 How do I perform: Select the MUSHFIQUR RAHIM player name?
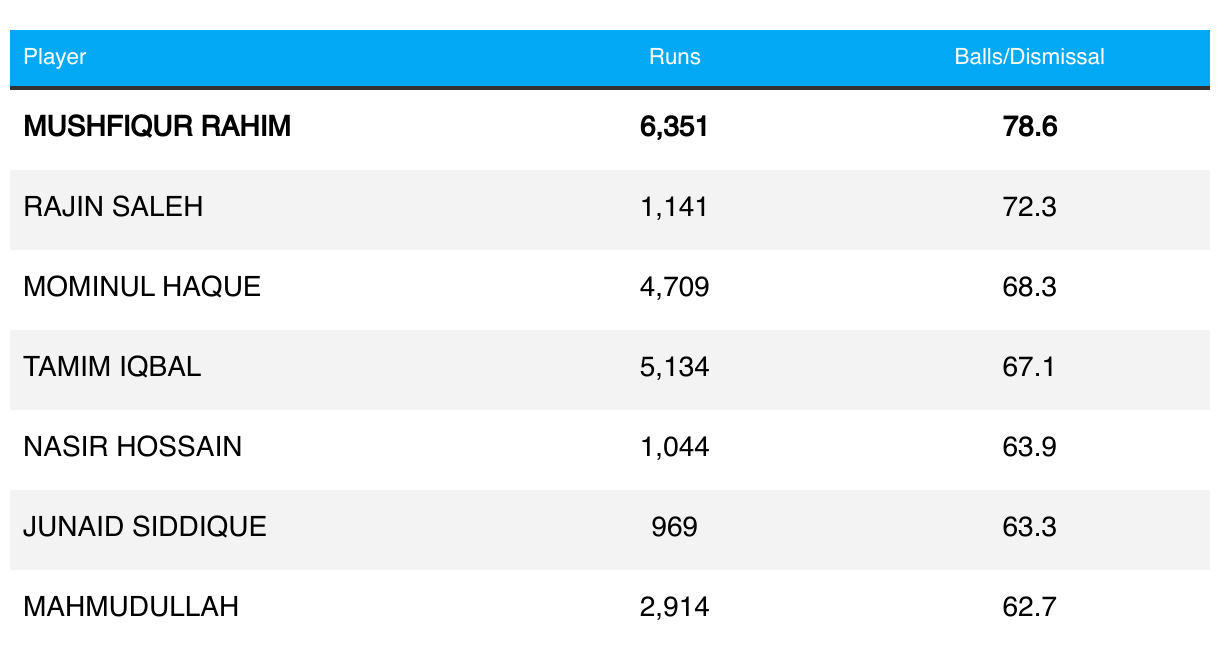click(157, 127)
